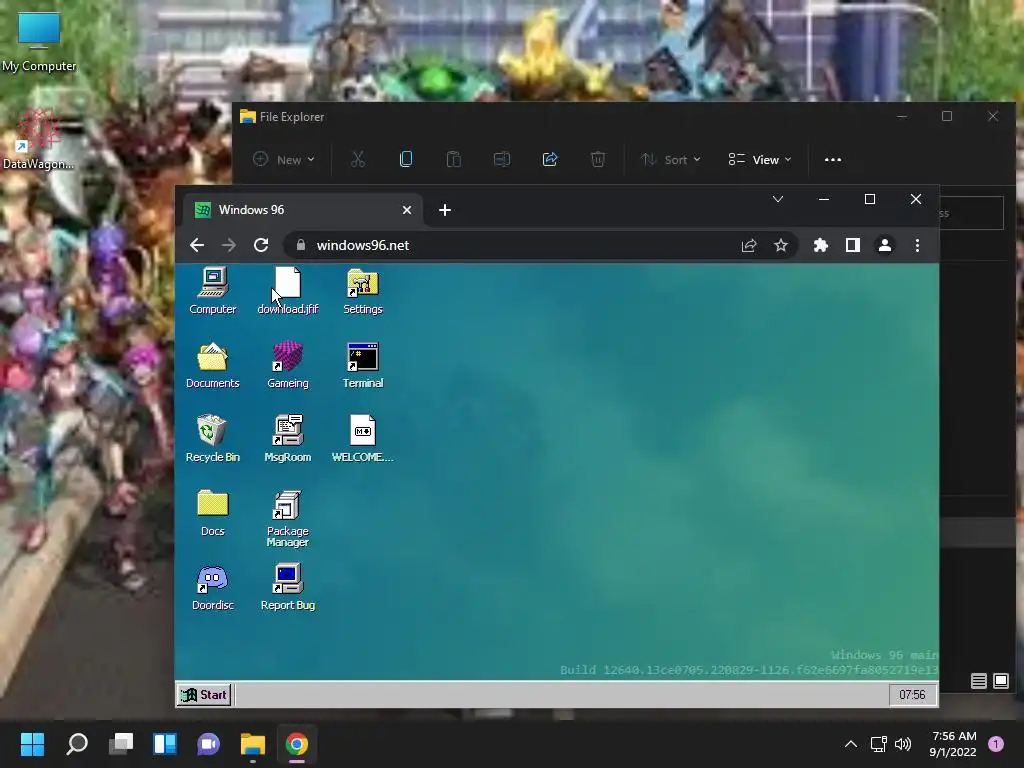The height and width of the screenshot is (768, 1024).
Task: Share this page from the address bar
Action: tap(749, 245)
